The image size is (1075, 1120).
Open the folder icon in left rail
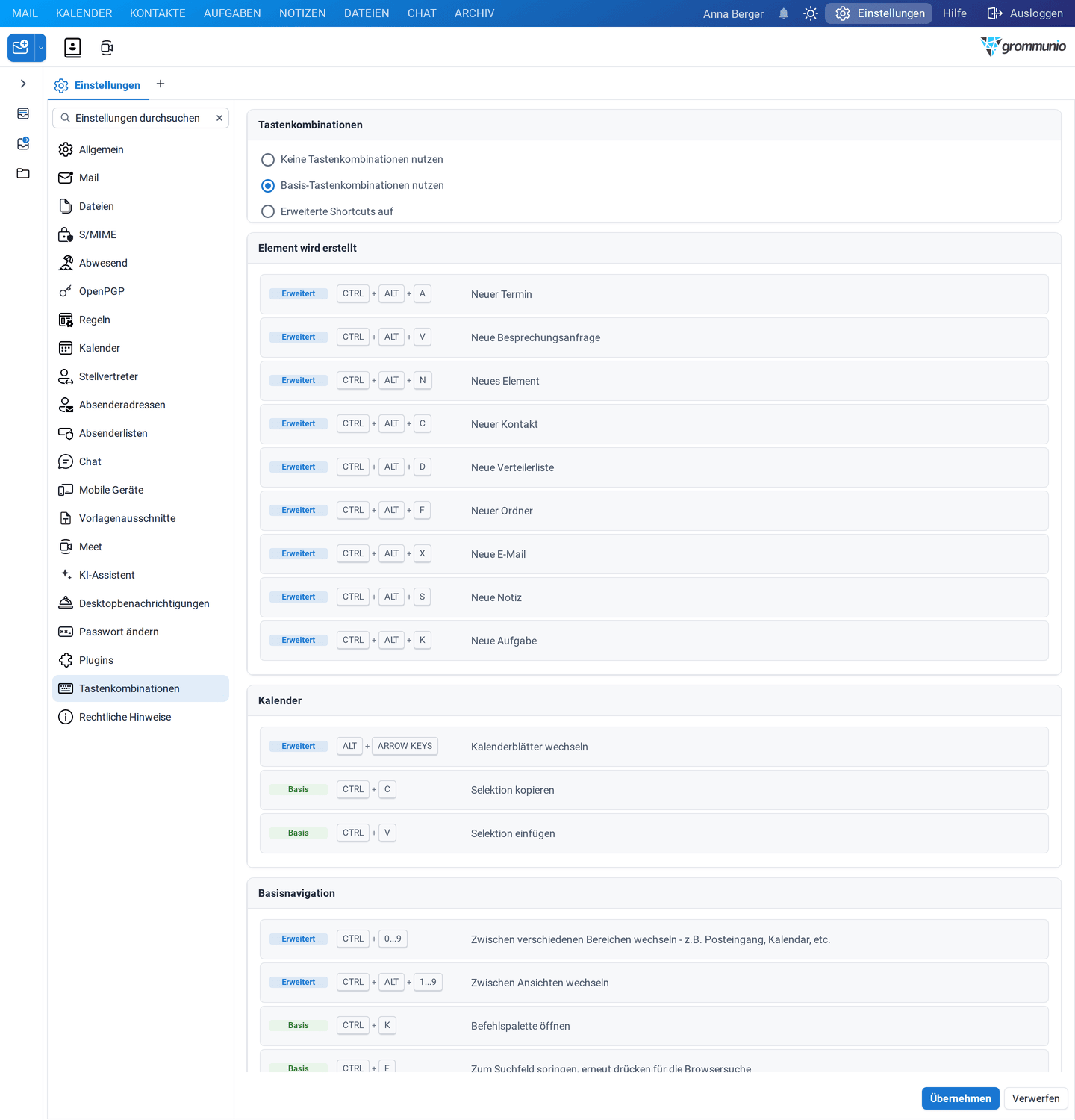click(x=23, y=173)
